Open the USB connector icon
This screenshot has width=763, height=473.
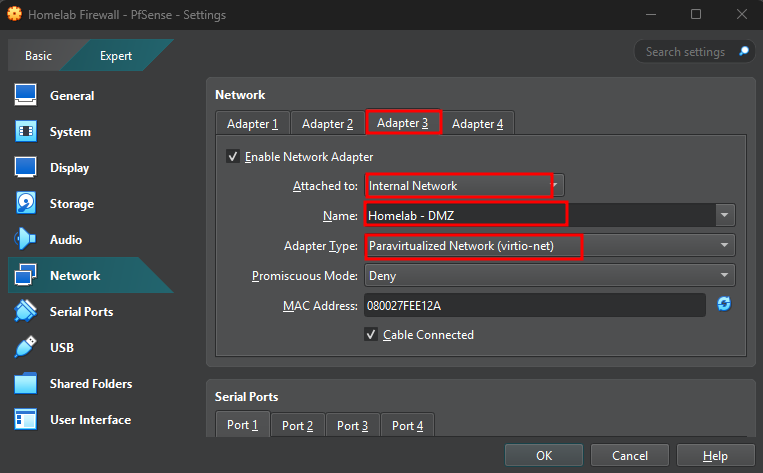25,347
